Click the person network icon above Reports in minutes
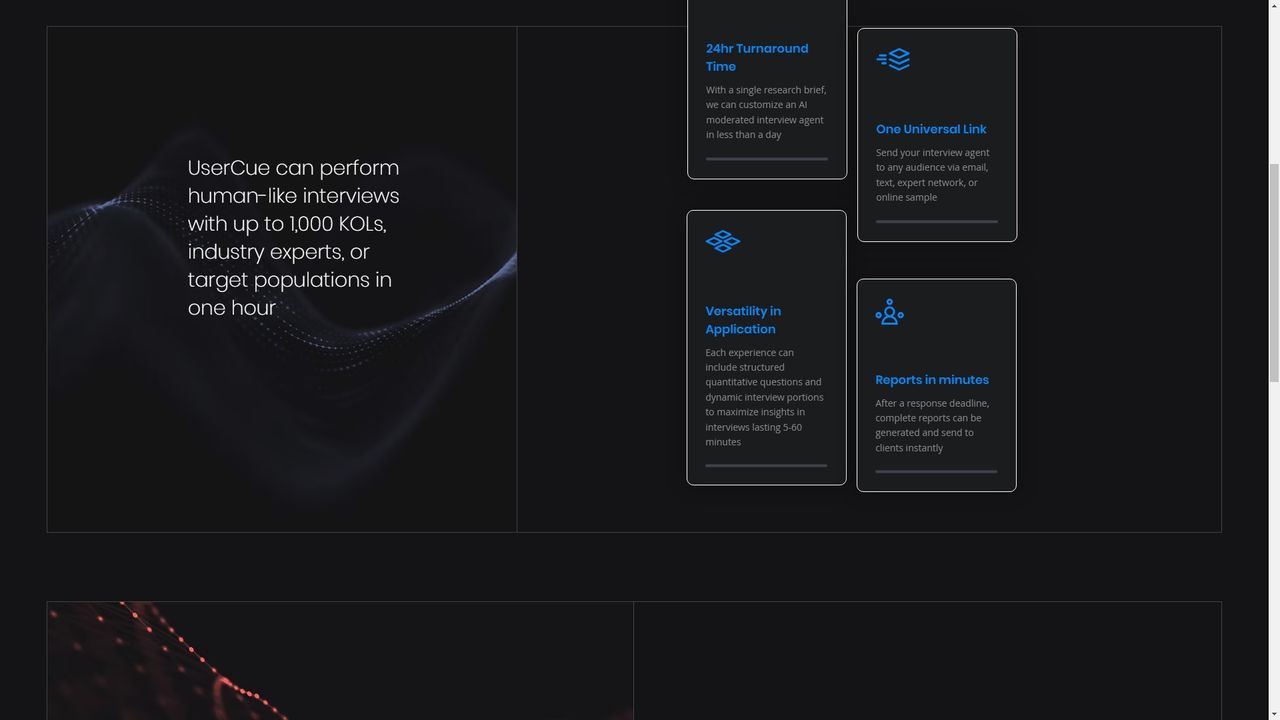Image resolution: width=1280 pixels, height=720 pixels. 889,312
